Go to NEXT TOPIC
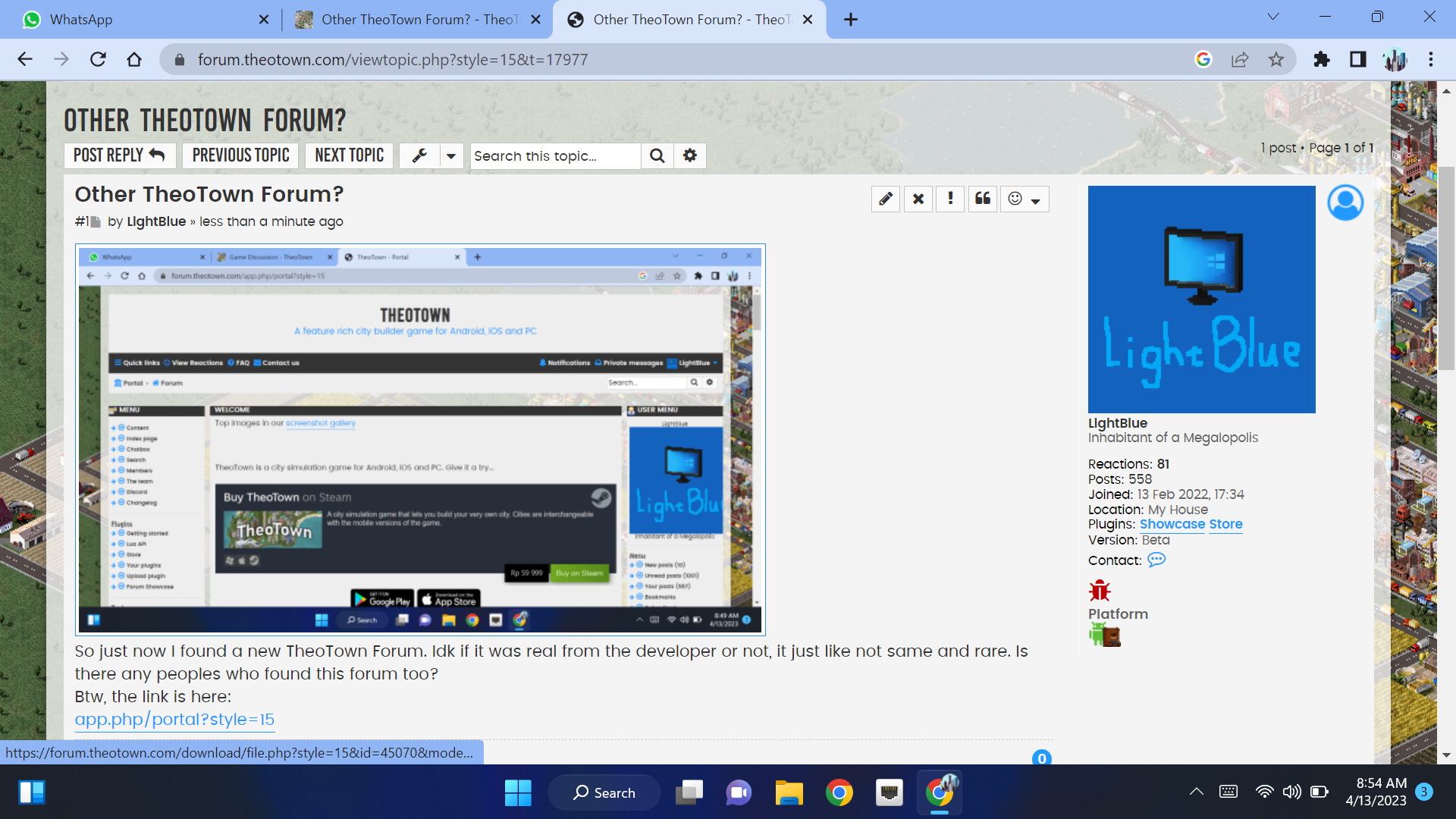The image size is (1456, 819). click(349, 155)
